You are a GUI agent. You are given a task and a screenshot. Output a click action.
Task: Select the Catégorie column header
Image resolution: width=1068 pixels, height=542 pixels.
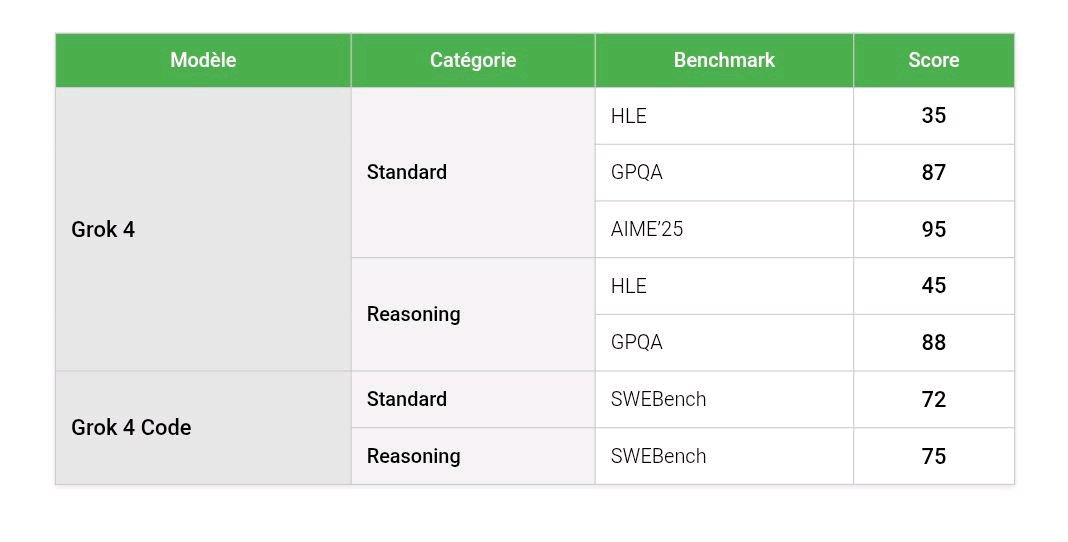[x=473, y=60]
